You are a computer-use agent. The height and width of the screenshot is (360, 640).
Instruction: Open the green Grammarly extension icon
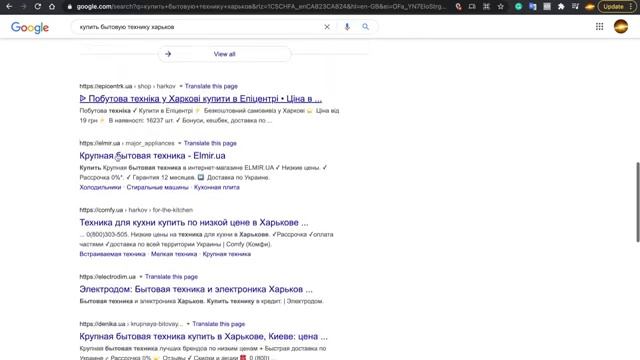click(518, 7)
